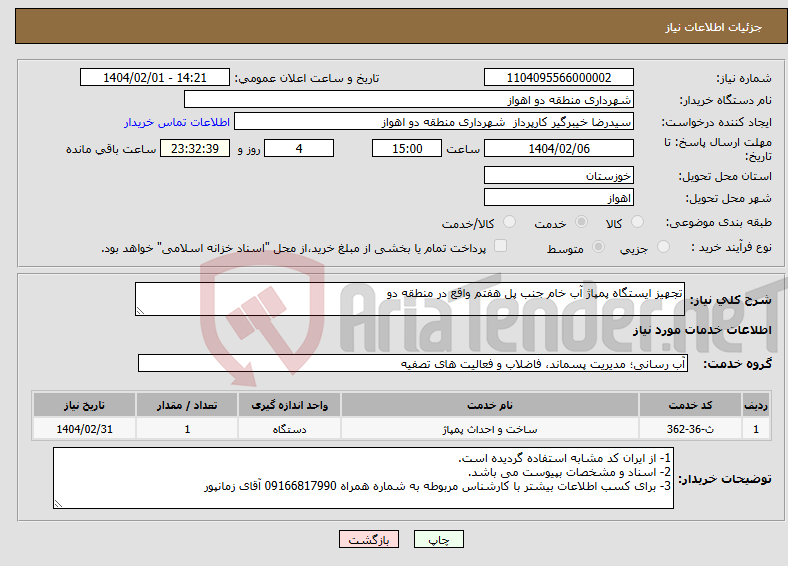788x566 pixels.
Task: Click the deadline hour field 15:00
Action: tap(407, 148)
